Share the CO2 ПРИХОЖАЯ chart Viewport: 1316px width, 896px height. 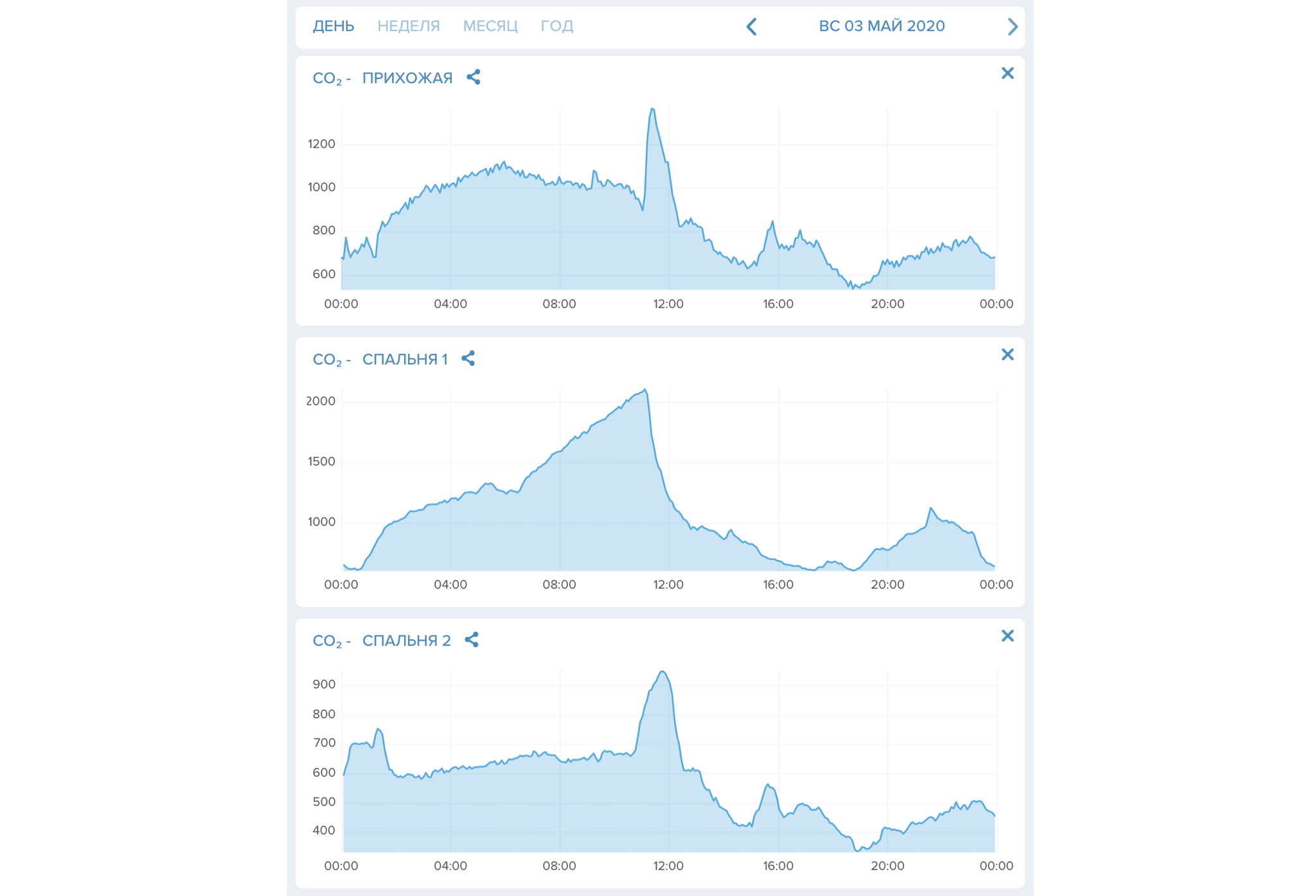[474, 77]
